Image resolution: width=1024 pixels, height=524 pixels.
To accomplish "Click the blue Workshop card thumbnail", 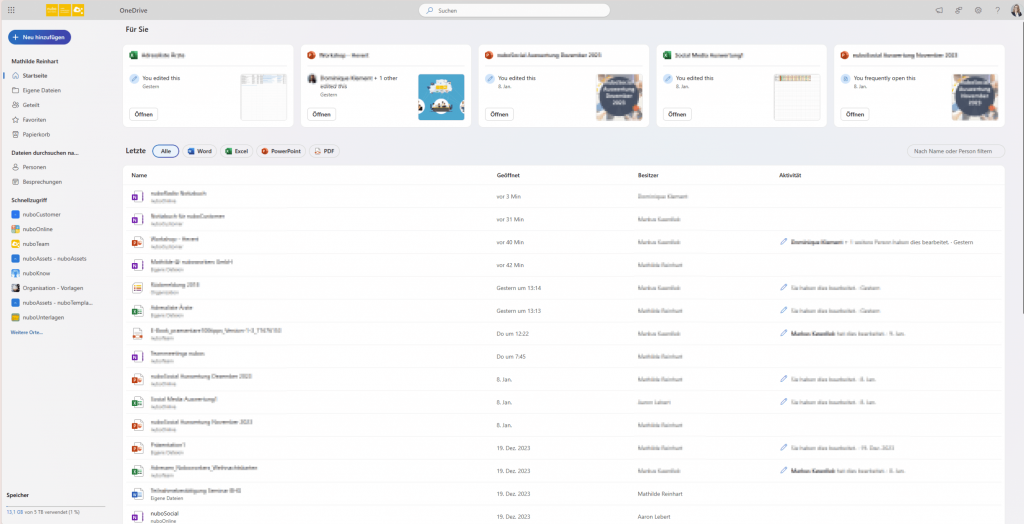I will (441, 97).
